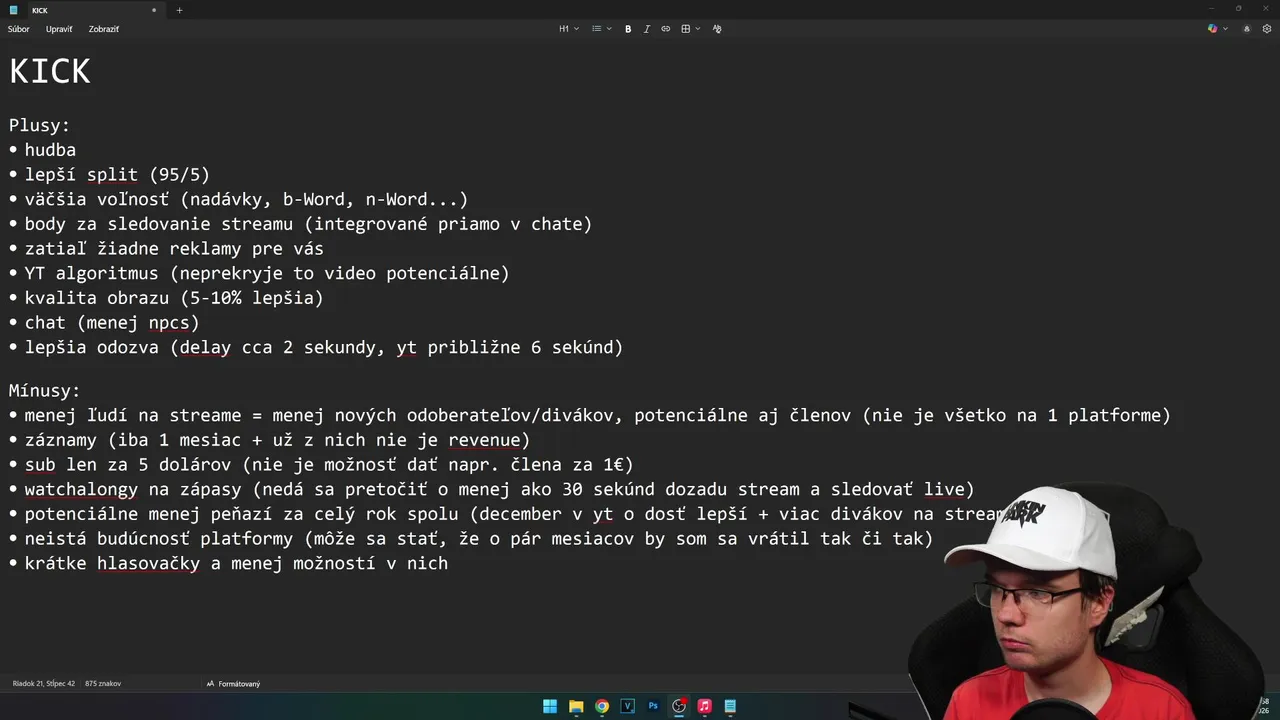This screenshot has width=1280, height=720.
Task: Click the 'potenciálne menej peňazí' line
Action: 515,514
